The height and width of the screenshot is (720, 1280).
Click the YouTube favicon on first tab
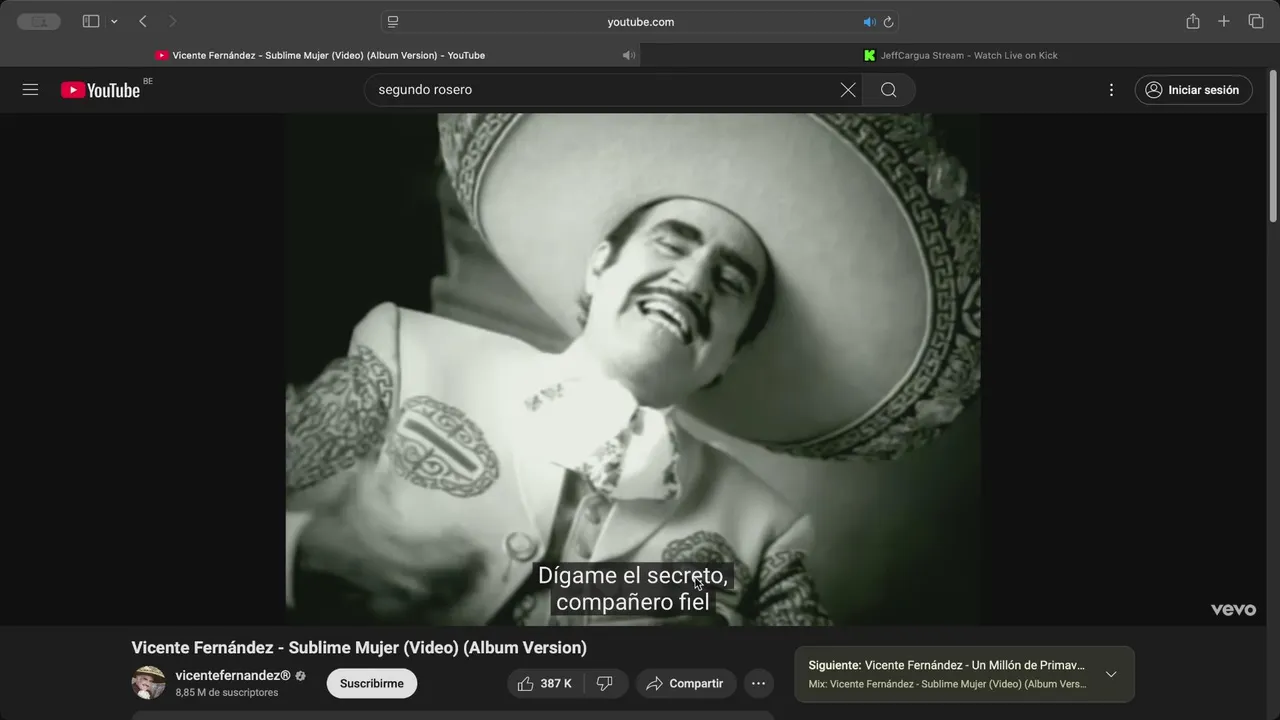[x=162, y=55]
